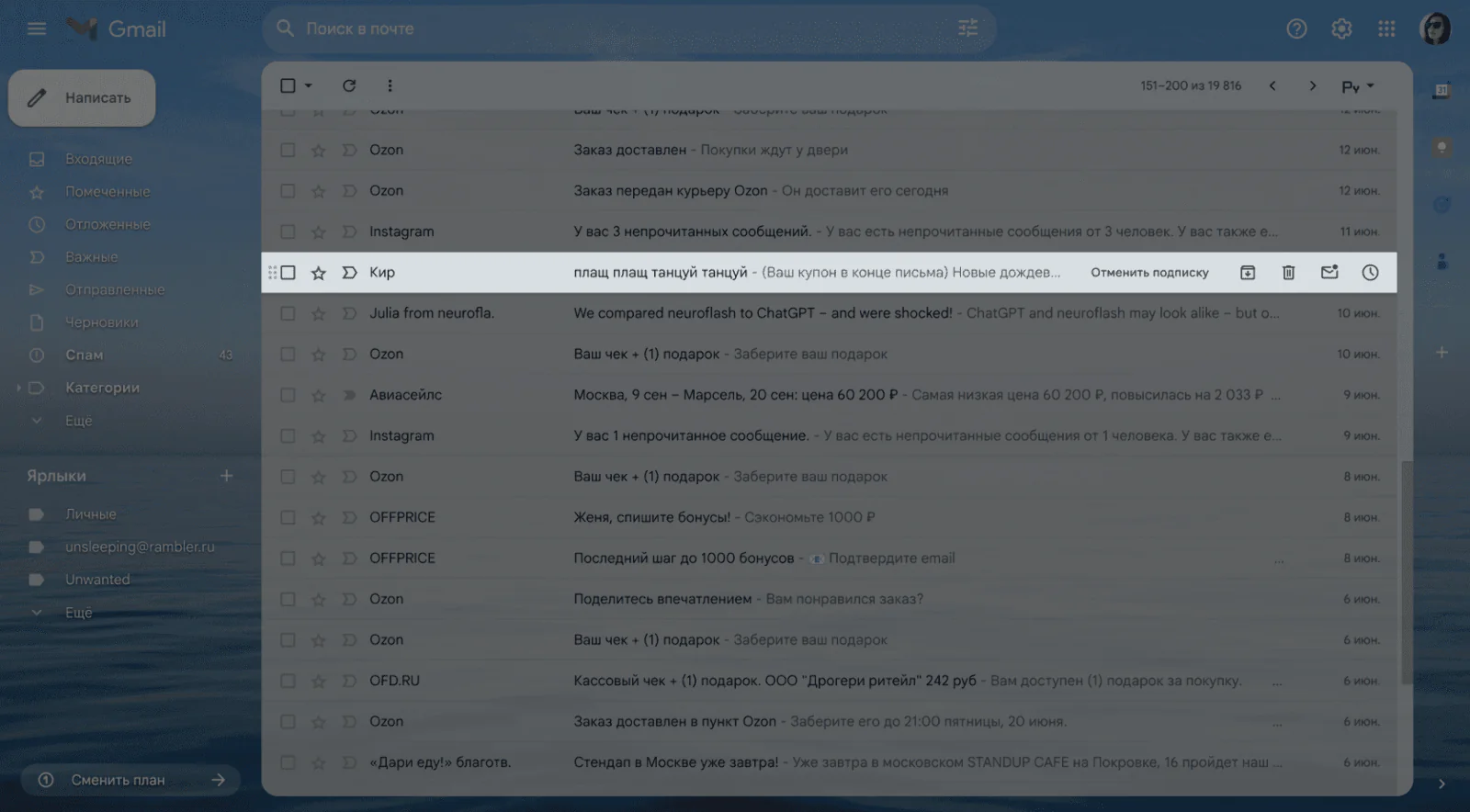Open the Google apps grid icon
The width and height of the screenshot is (1470, 812).
point(1386,29)
